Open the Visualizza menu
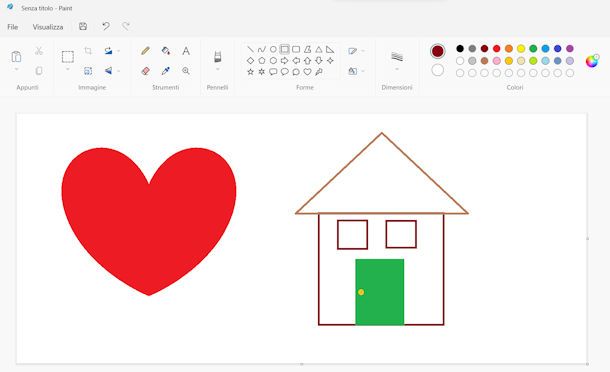The height and width of the screenshot is (372, 610). [48, 27]
